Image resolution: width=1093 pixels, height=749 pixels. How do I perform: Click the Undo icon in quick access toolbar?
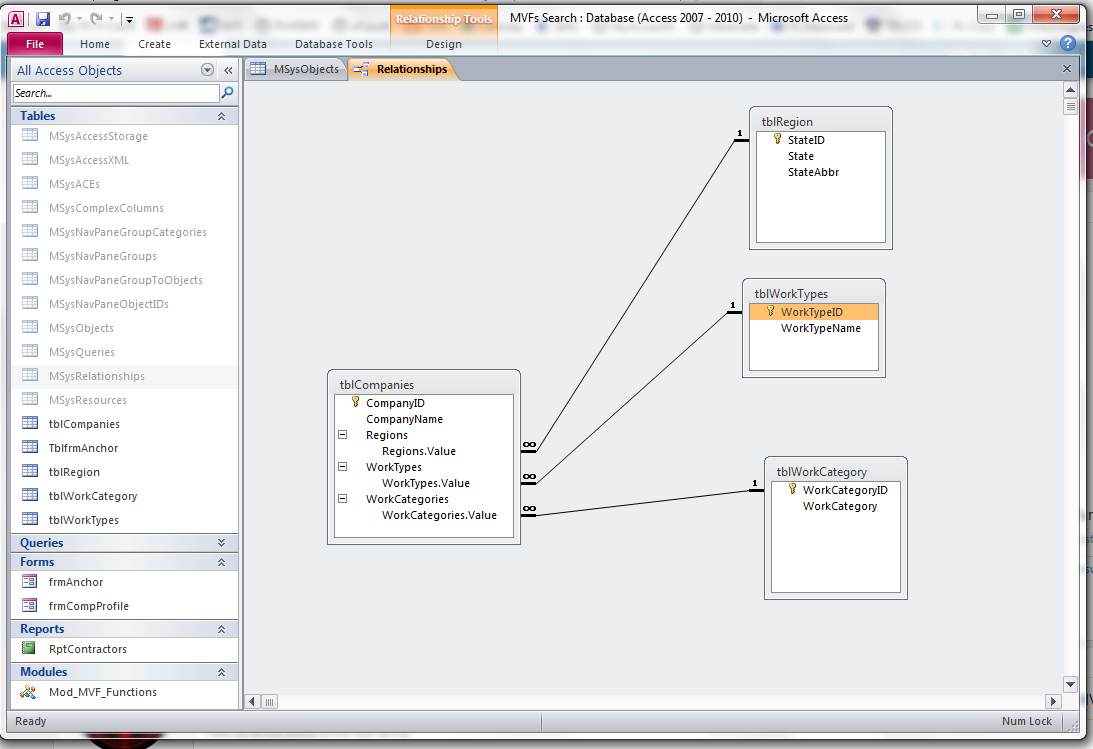[65, 19]
